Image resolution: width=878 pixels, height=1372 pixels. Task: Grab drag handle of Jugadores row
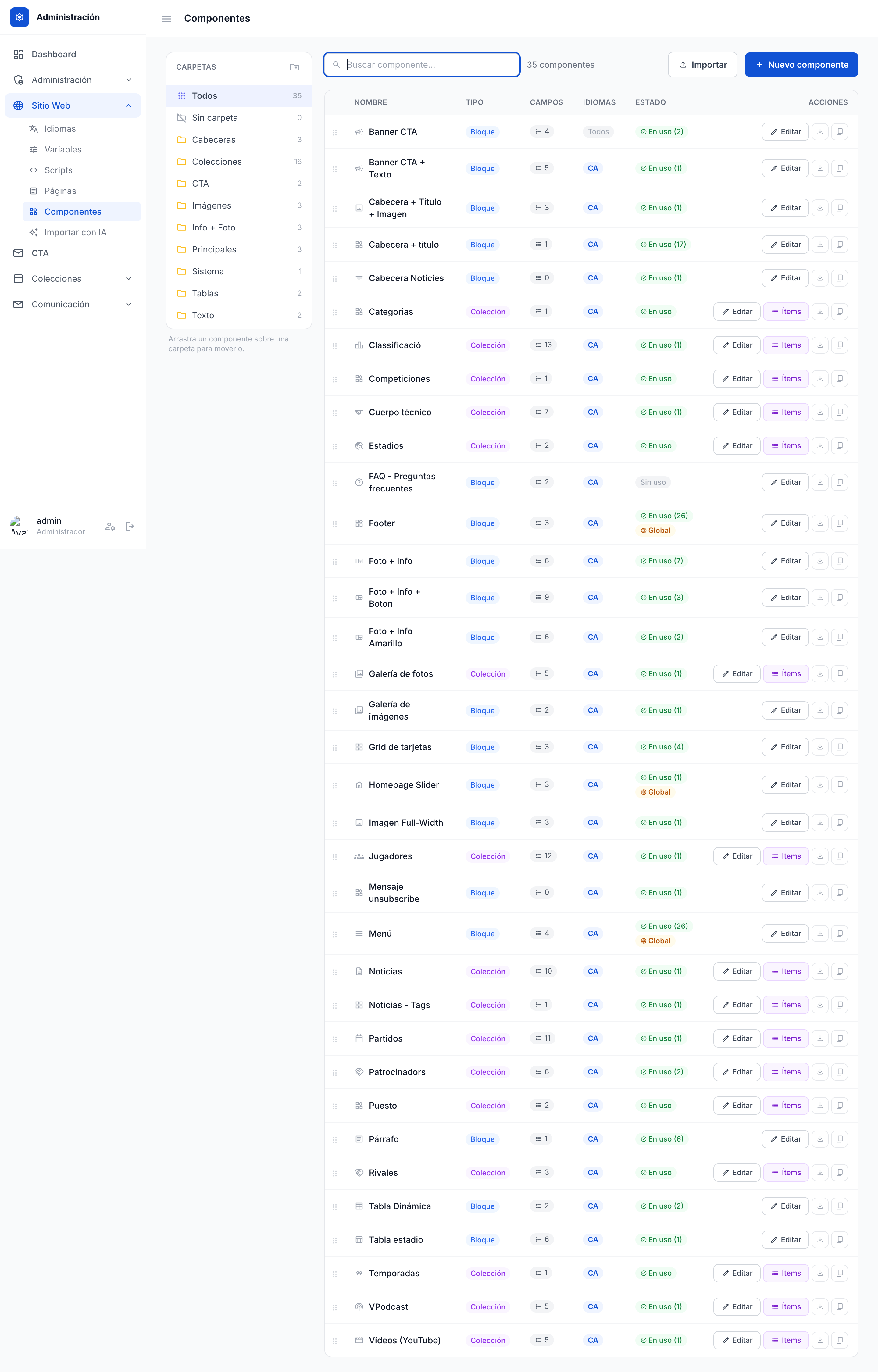[x=335, y=857]
